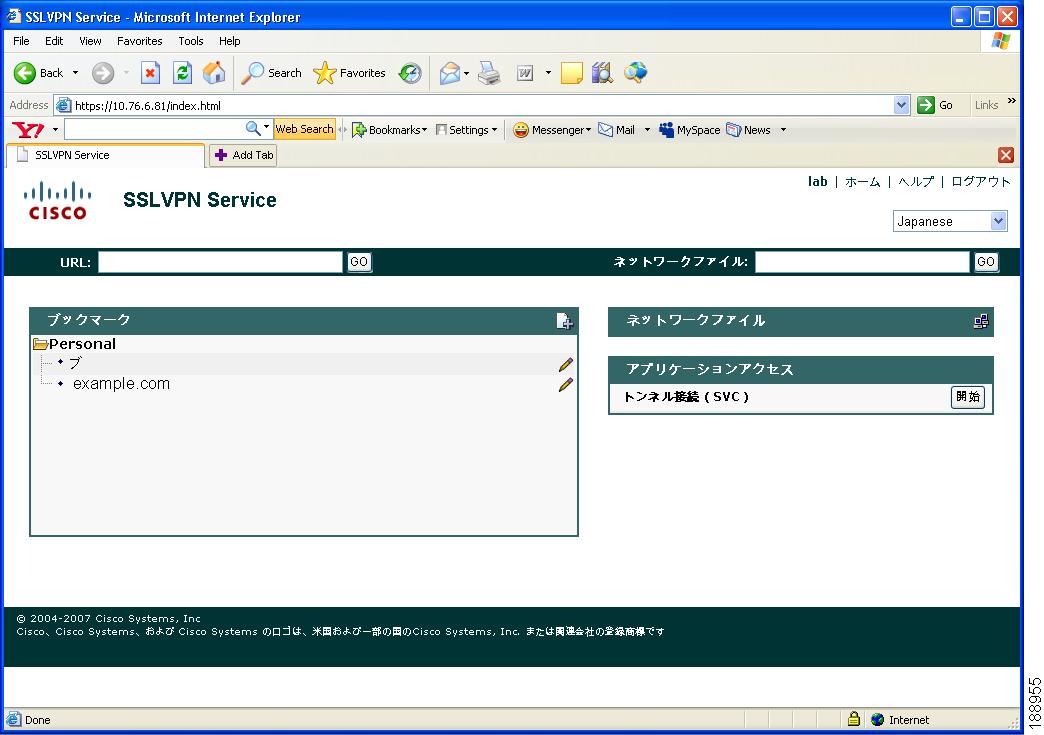The width and height of the screenshot is (1044, 735).
Task: Open the Favorites star panel
Action: [324, 73]
